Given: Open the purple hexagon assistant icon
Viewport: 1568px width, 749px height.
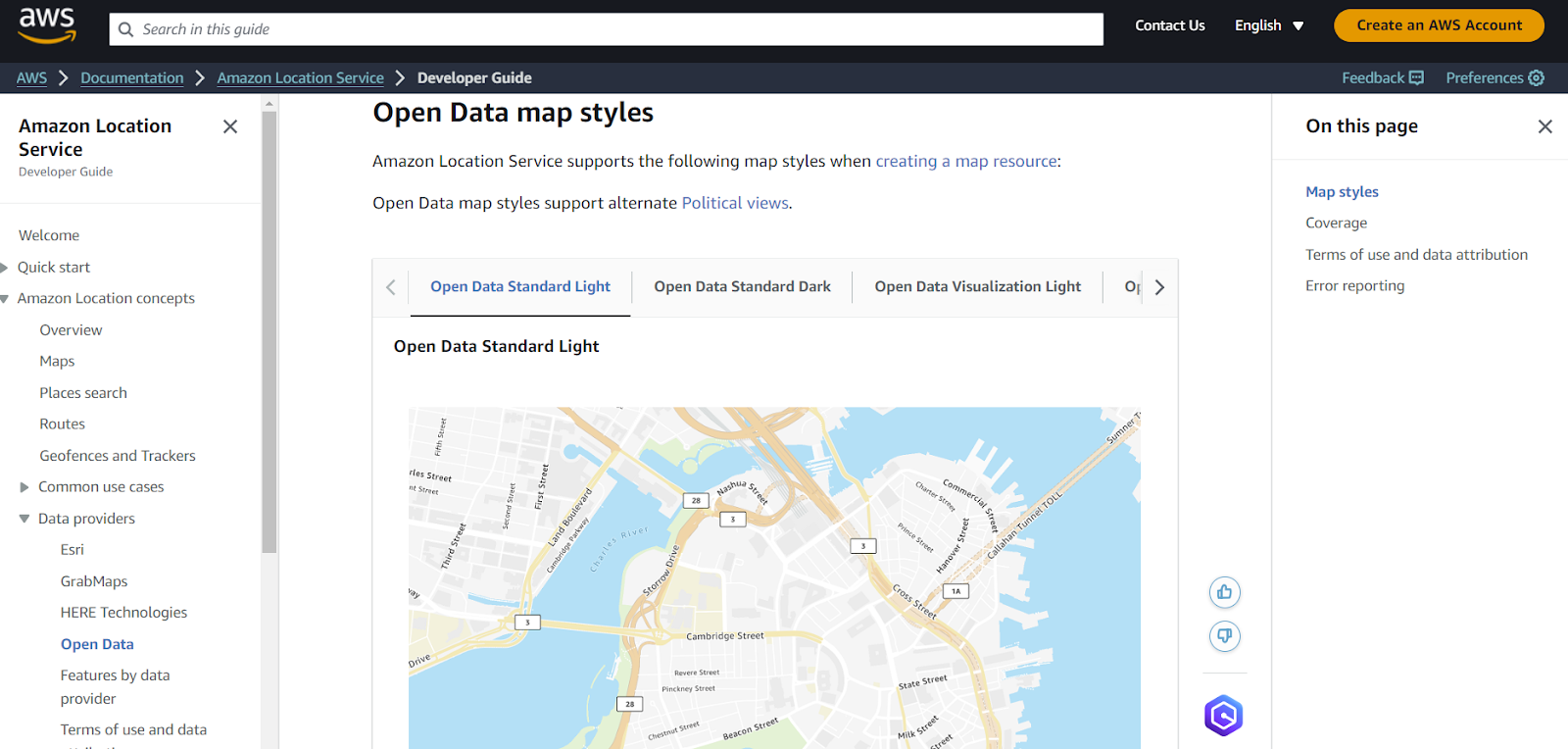Looking at the screenshot, I should pos(1224,716).
